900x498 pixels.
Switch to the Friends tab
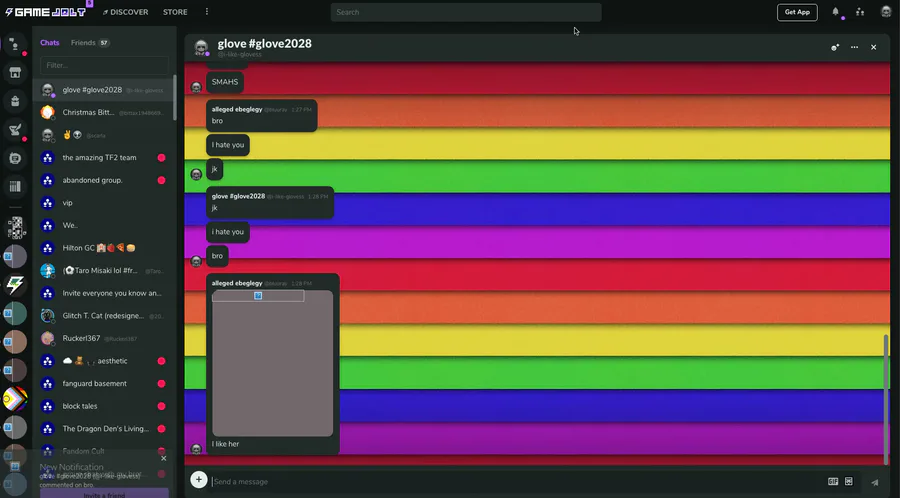pyautogui.click(x=90, y=42)
